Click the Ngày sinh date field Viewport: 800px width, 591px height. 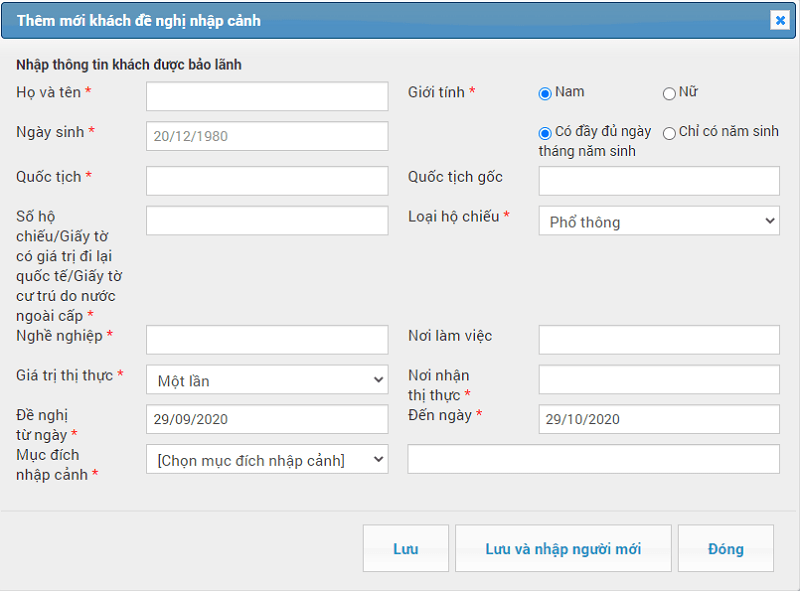[267, 136]
